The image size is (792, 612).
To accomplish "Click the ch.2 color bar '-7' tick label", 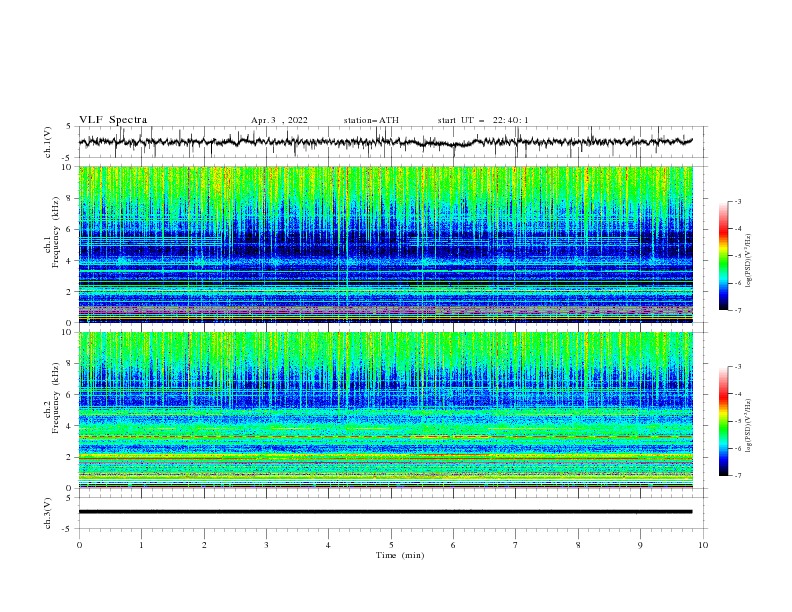I will (x=737, y=475).
